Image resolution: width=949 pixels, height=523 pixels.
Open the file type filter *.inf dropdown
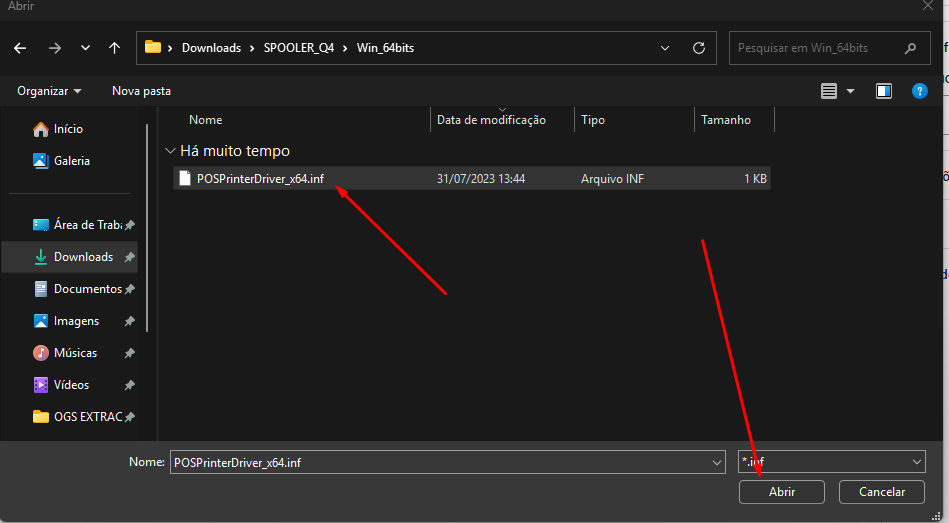(917, 462)
